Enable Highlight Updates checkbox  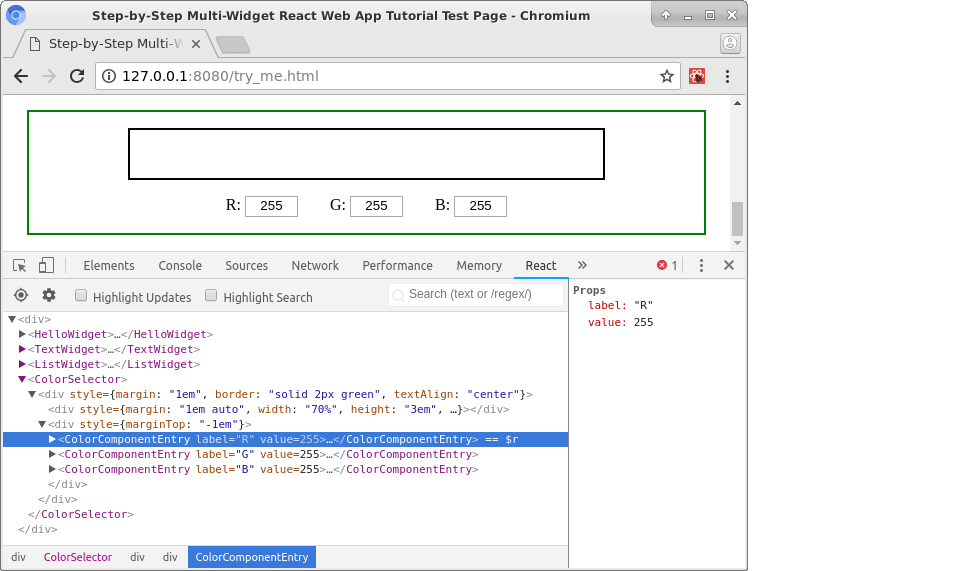click(x=82, y=296)
